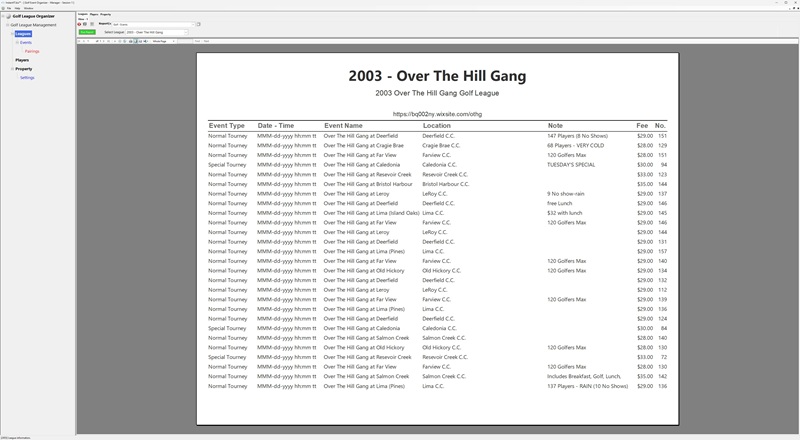
Task: Click the find text field in report toolbar
Action: pos(180,40)
